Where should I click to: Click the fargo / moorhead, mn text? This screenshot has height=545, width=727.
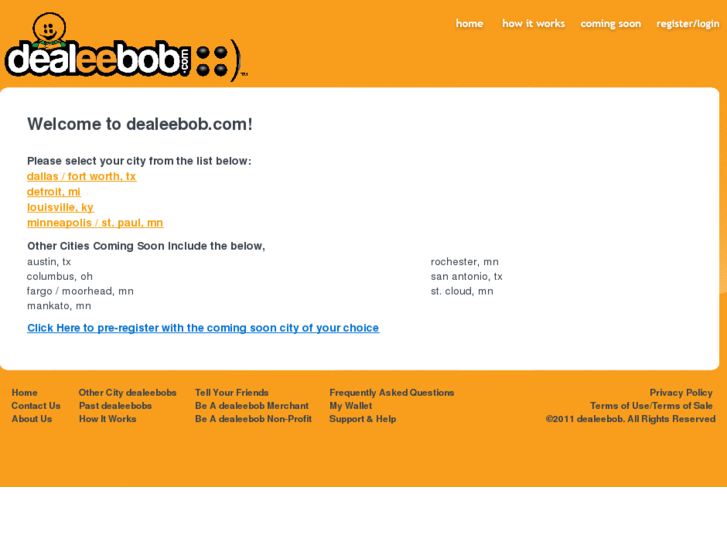80,291
